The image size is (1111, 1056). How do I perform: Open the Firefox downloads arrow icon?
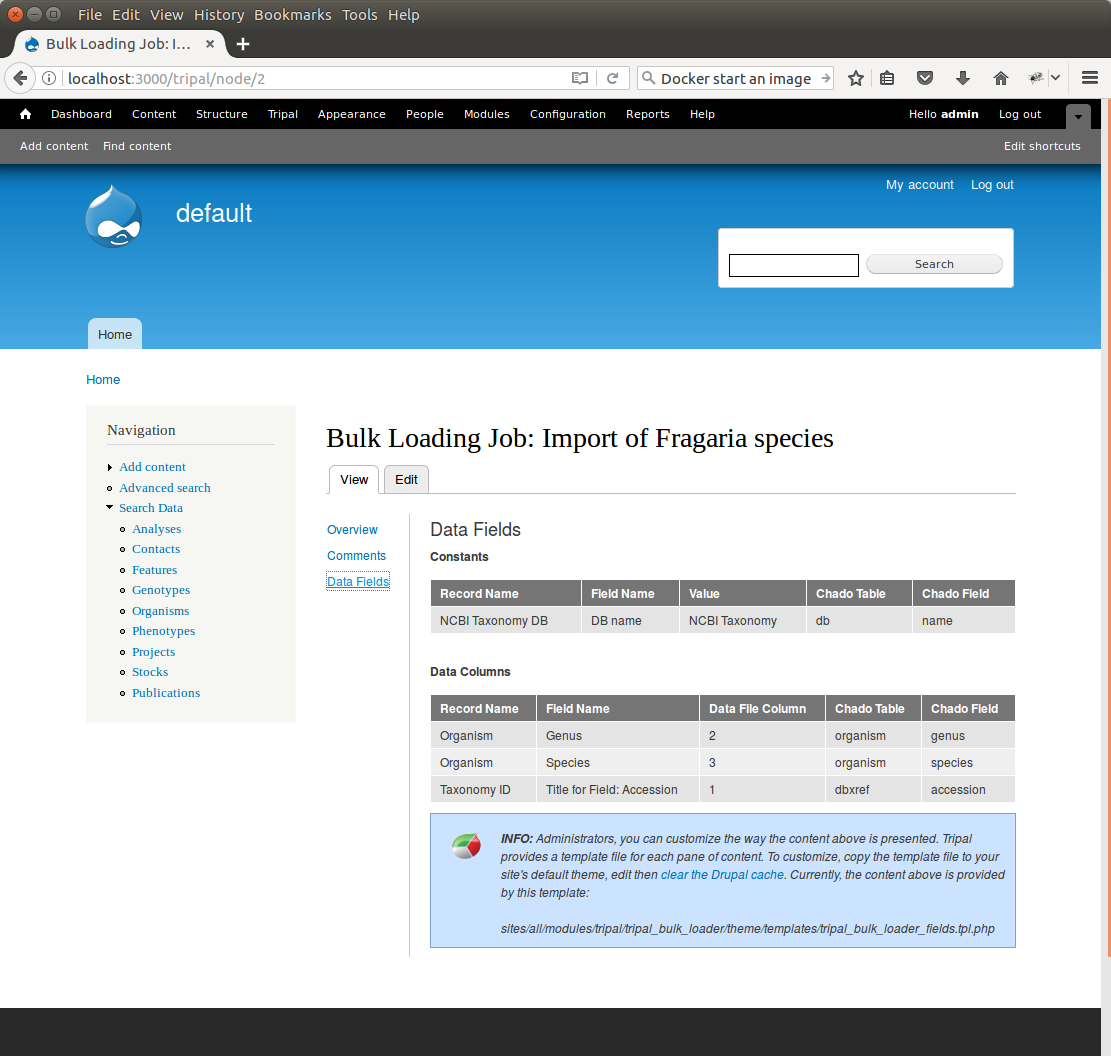pos(963,78)
